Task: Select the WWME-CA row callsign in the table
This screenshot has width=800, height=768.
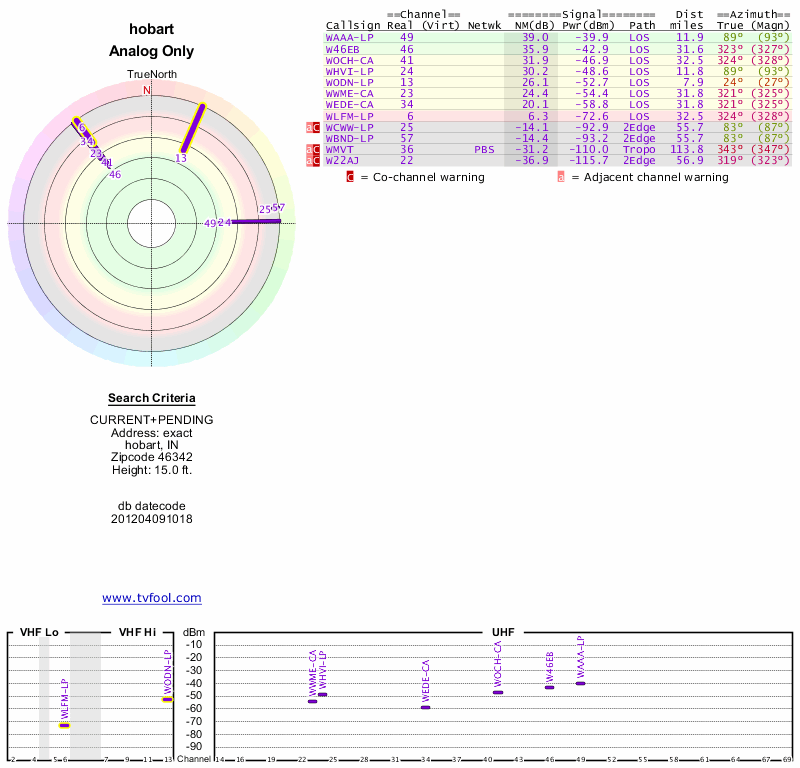Action: tap(349, 94)
